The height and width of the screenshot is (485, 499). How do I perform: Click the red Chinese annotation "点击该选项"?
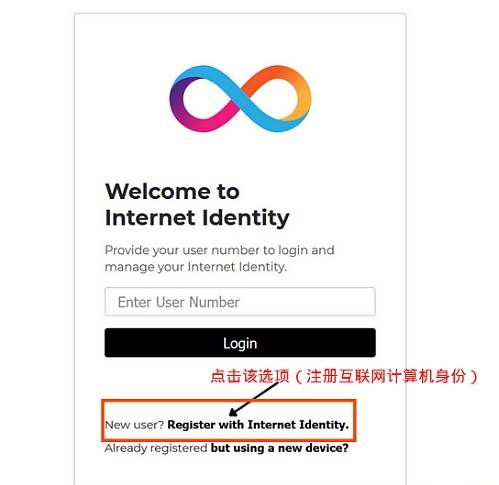tap(250, 376)
